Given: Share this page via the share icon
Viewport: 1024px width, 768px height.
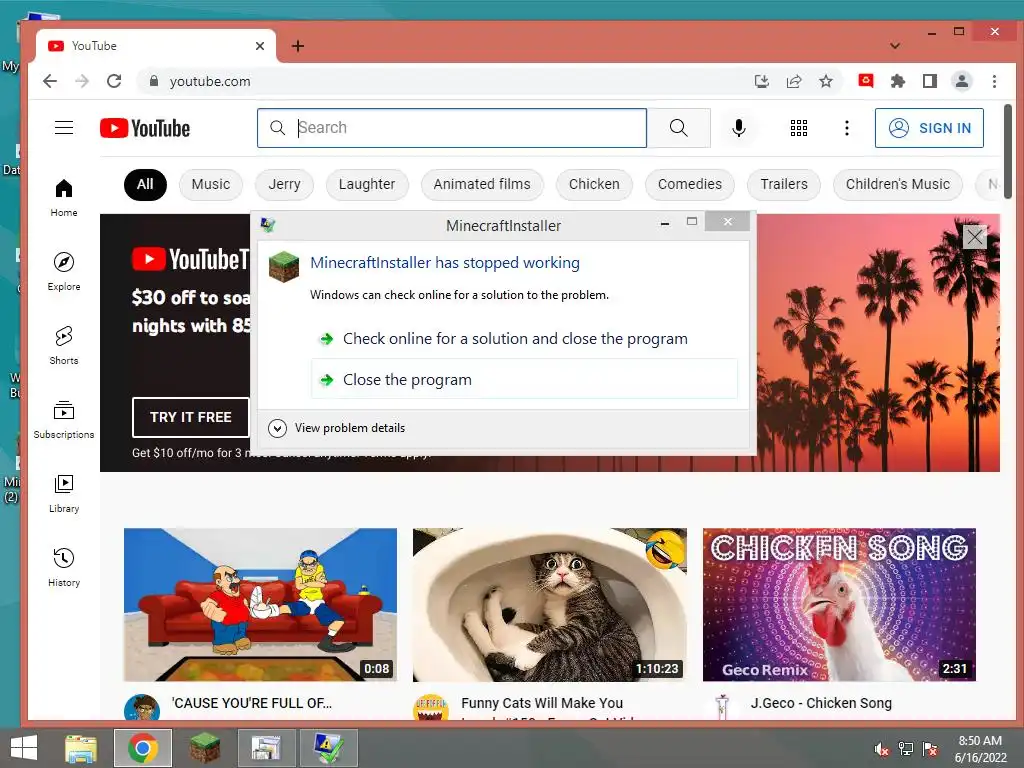Looking at the screenshot, I should (x=794, y=81).
